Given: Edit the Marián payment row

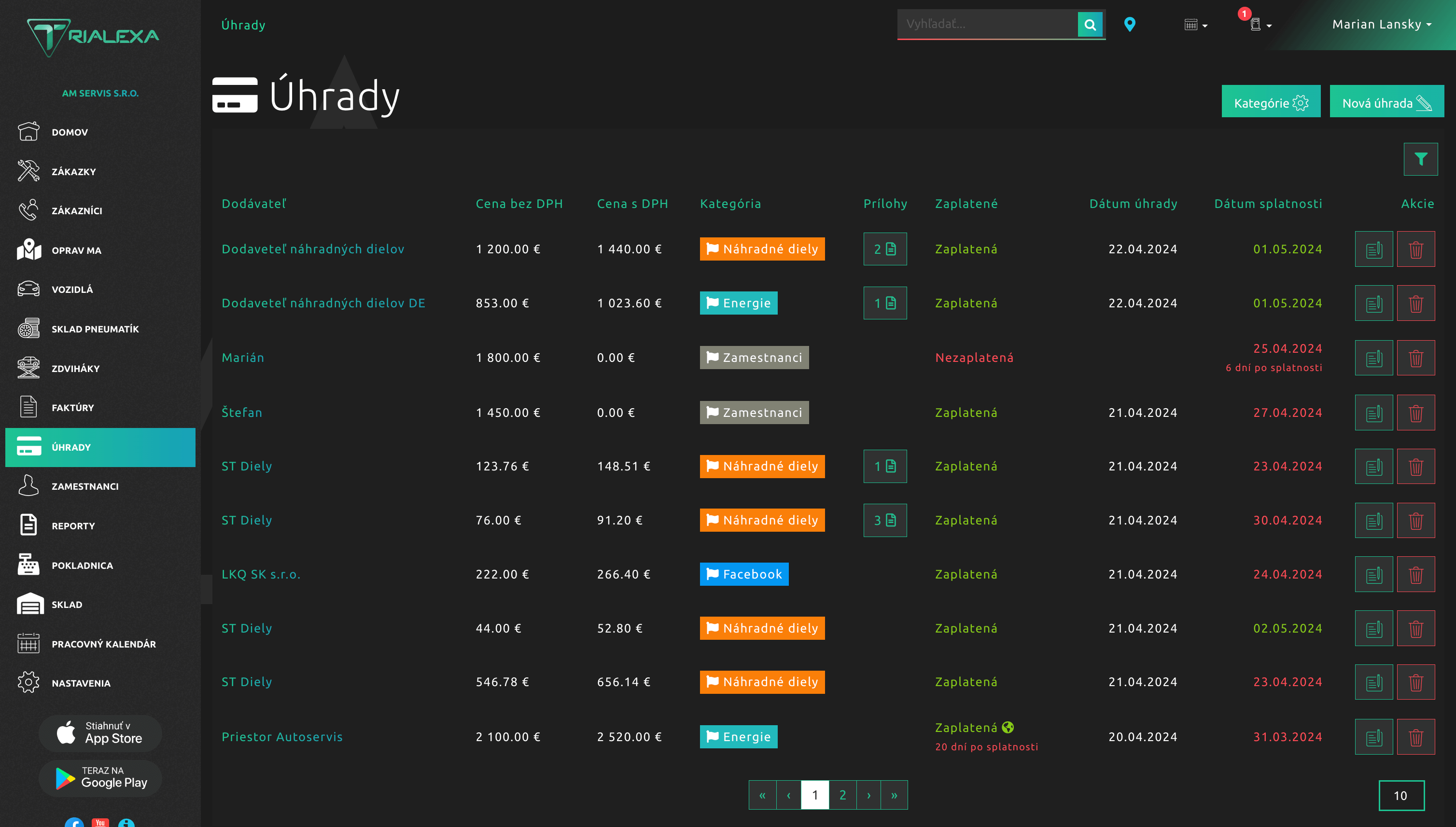Looking at the screenshot, I should 1373,358.
